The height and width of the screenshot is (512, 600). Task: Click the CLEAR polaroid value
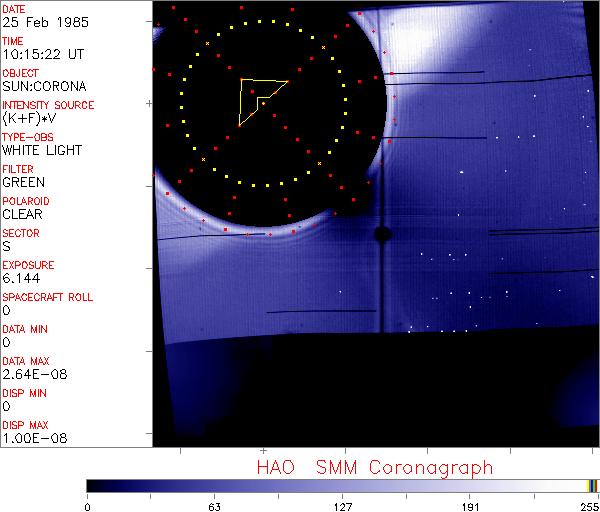coord(22,214)
